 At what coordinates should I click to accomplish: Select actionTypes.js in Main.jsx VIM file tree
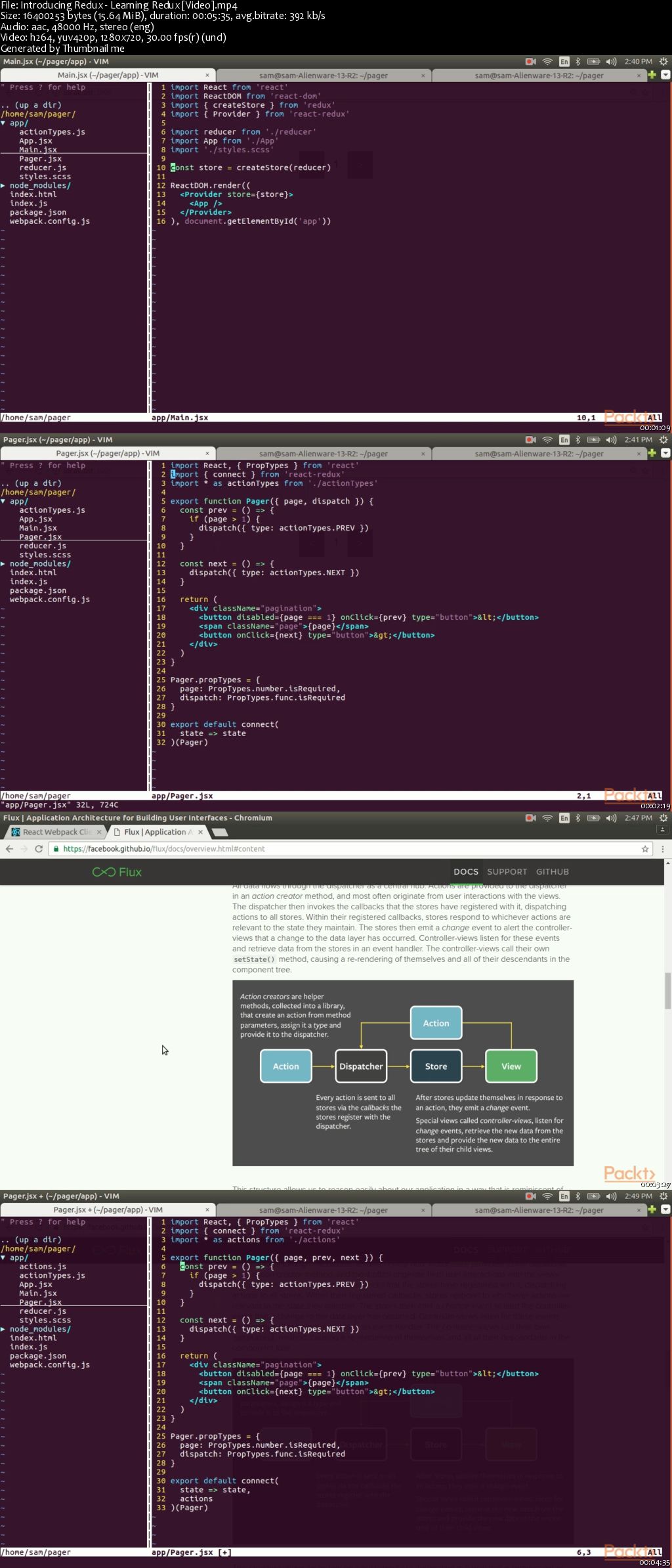click(x=52, y=131)
